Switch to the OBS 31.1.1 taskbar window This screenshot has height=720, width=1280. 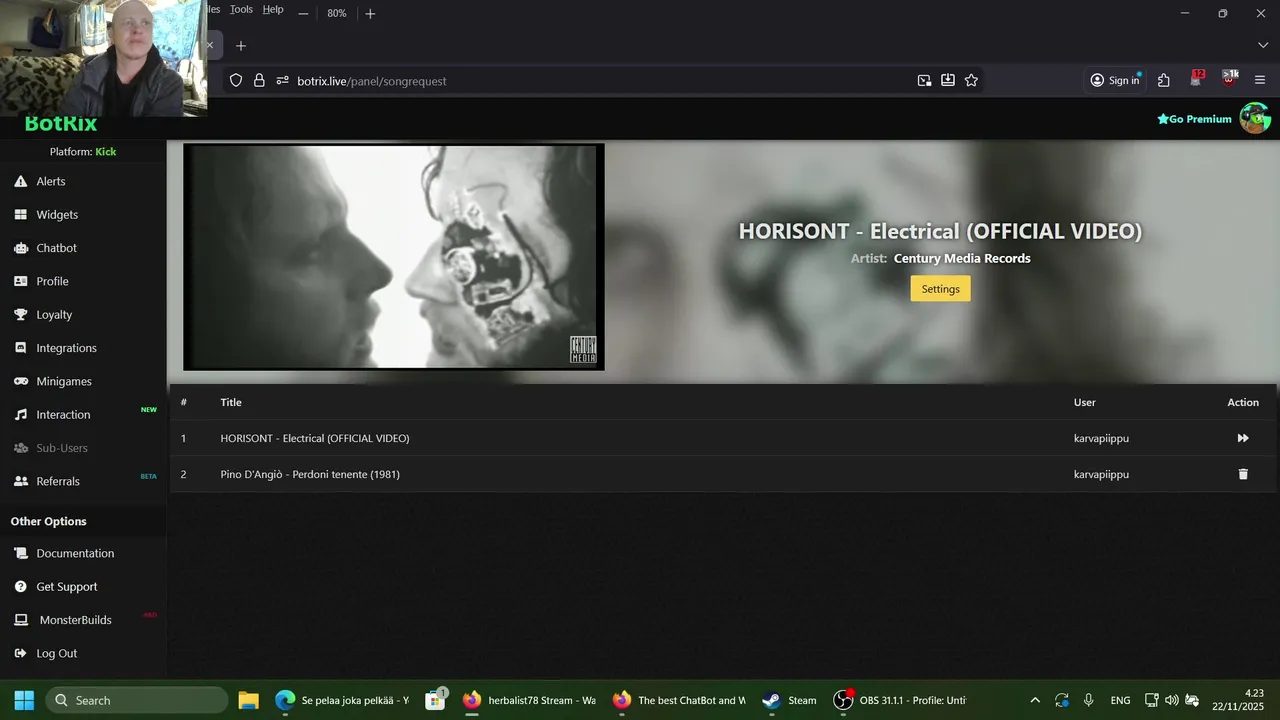point(900,700)
